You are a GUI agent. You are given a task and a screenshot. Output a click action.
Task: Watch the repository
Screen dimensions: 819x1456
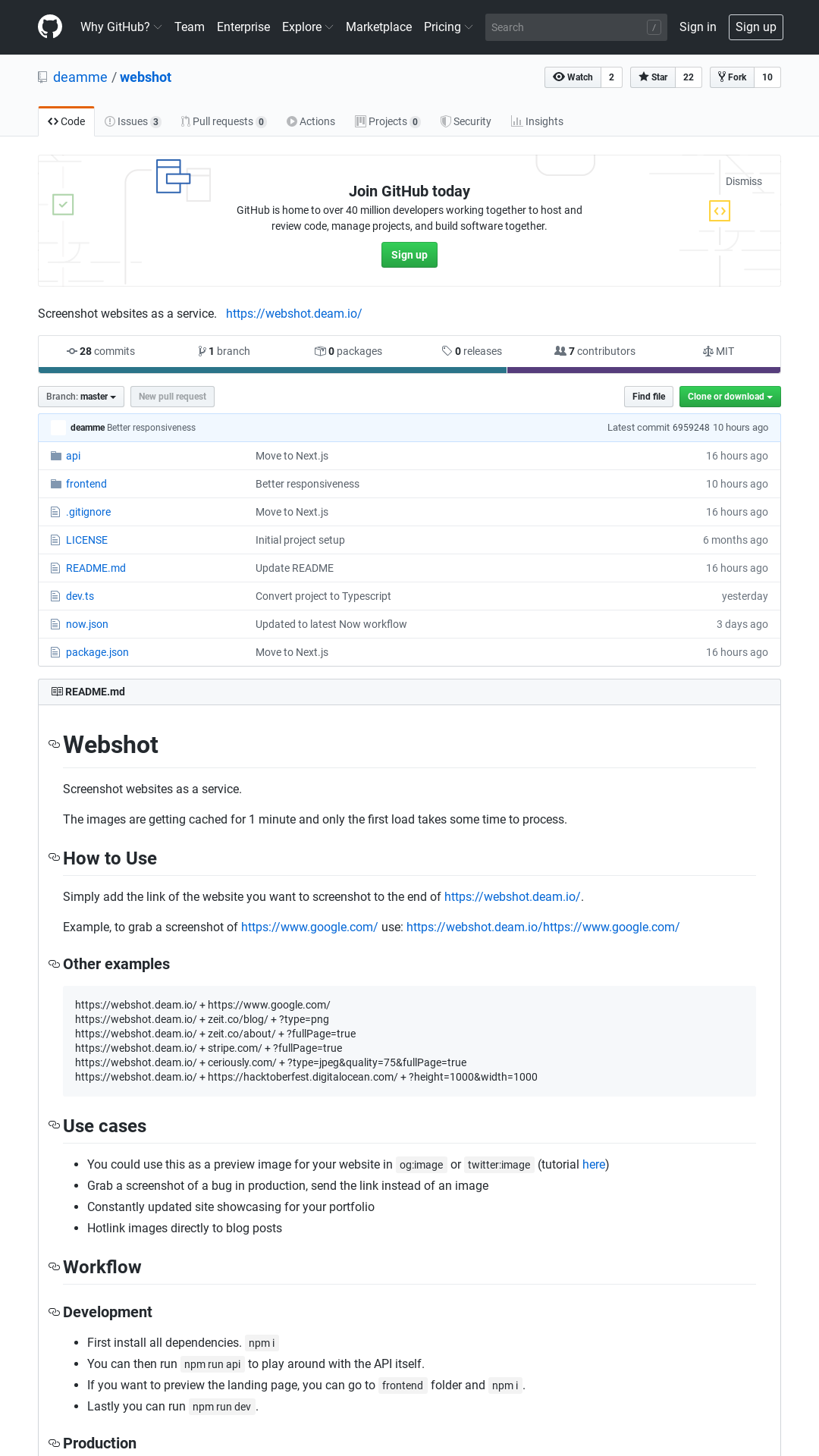click(x=573, y=77)
